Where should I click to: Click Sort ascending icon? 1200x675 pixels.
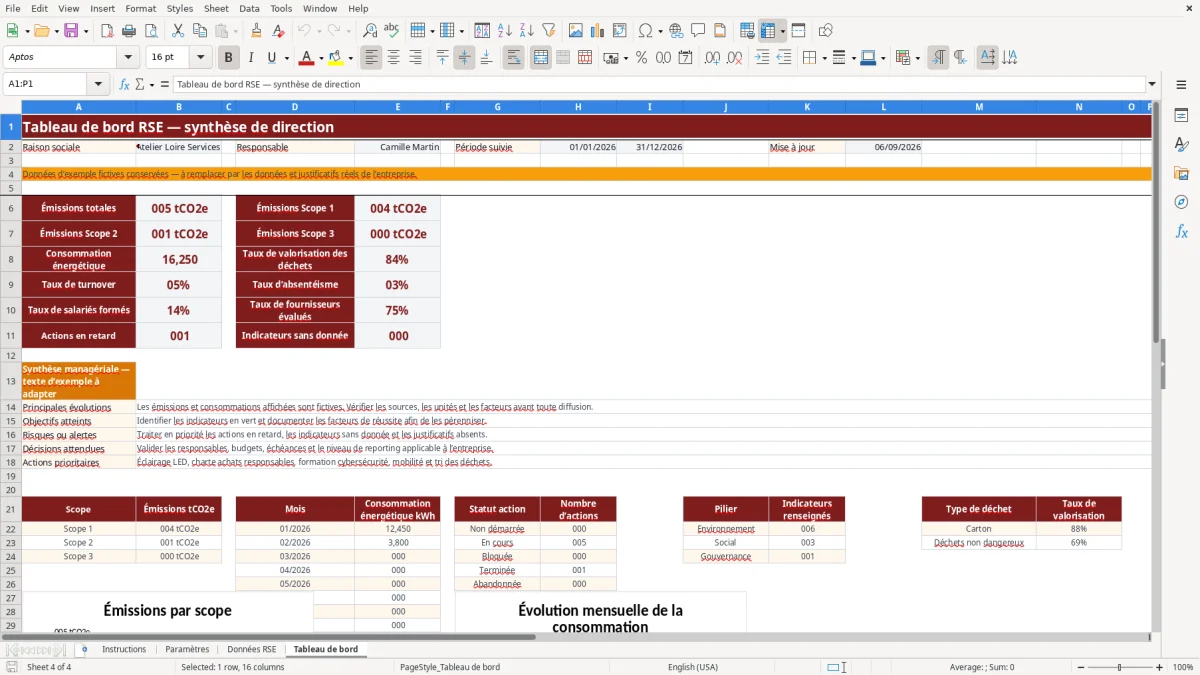coord(505,31)
